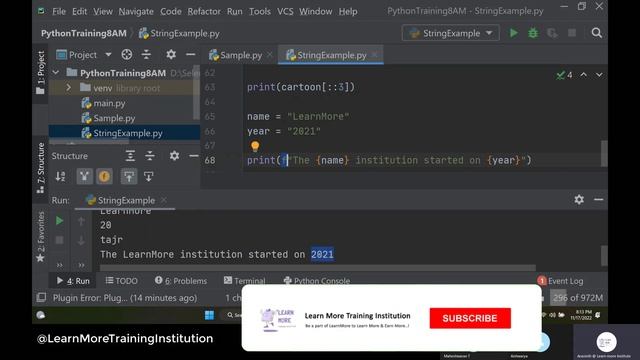Image resolution: width=640 pixels, height=360 pixels.
Task: Run StringExample with the green play button
Action: pyautogui.click(x=513, y=33)
